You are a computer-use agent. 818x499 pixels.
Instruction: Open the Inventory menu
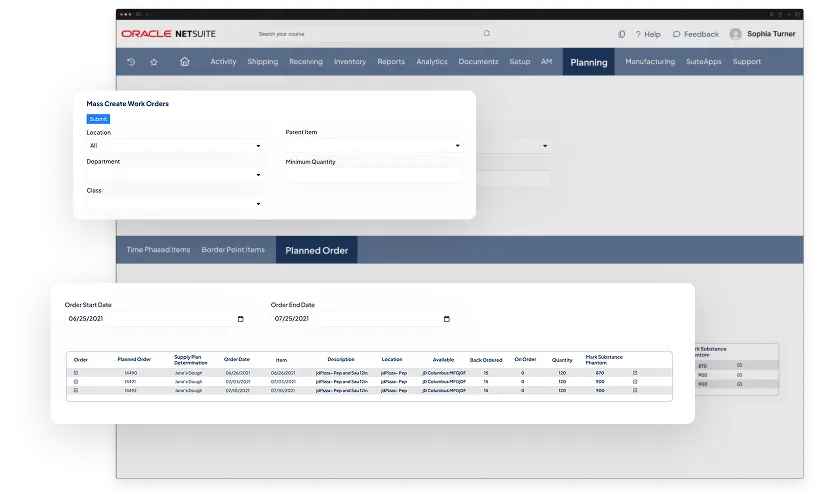pyautogui.click(x=350, y=62)
